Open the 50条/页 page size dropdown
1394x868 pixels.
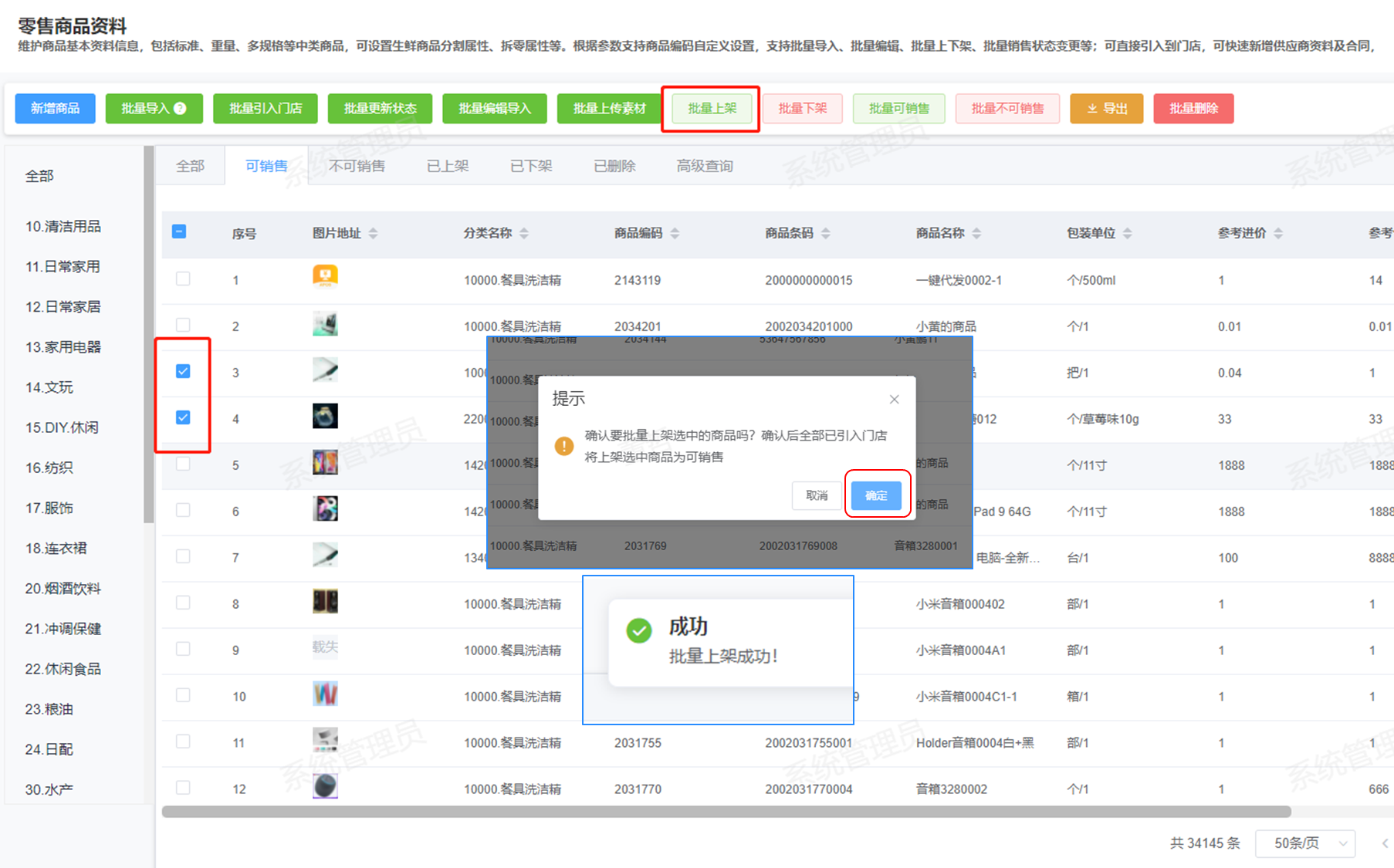point(1305,843)
